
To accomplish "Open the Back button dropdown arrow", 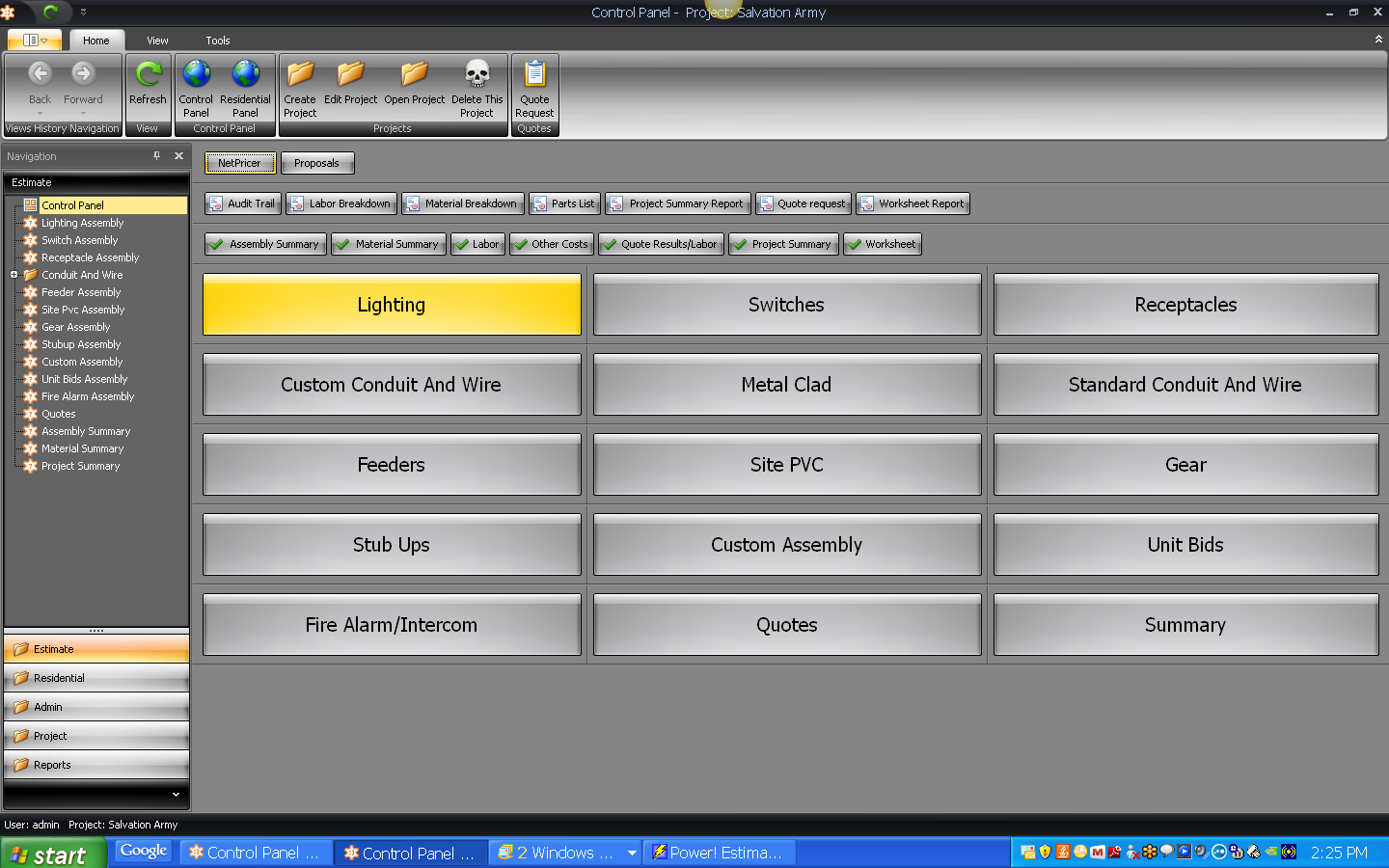I will click(x=39, y=113).
